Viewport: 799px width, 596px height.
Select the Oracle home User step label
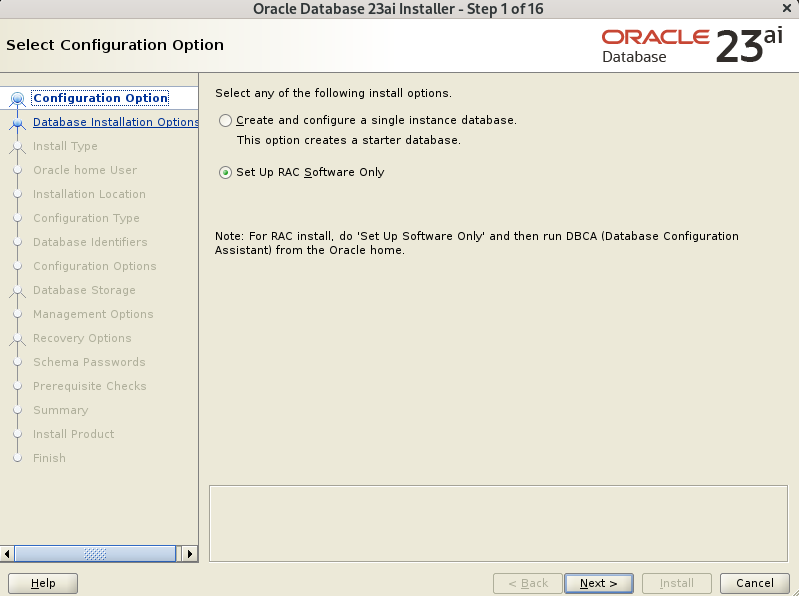pyautogui.click(x=85, y=170)
